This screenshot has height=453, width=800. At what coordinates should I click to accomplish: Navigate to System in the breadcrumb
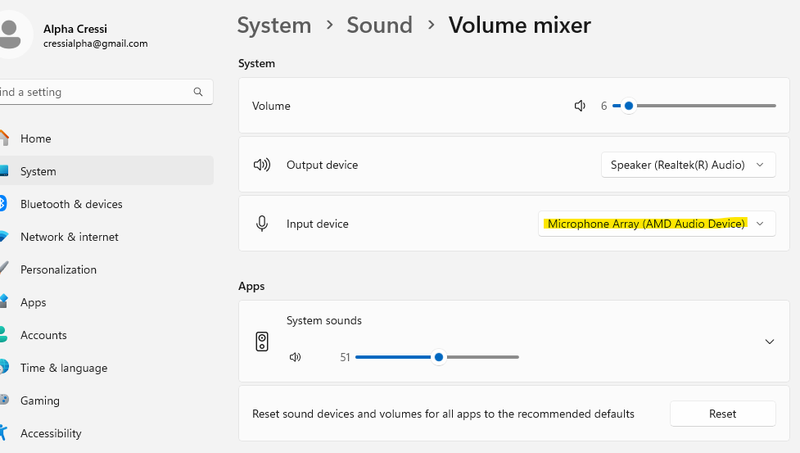click(x=272, y=24)
